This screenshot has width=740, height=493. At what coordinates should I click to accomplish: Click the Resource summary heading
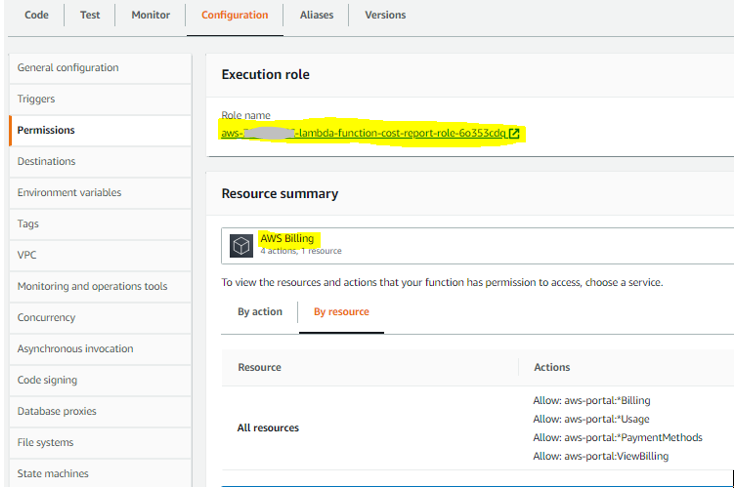280,194
